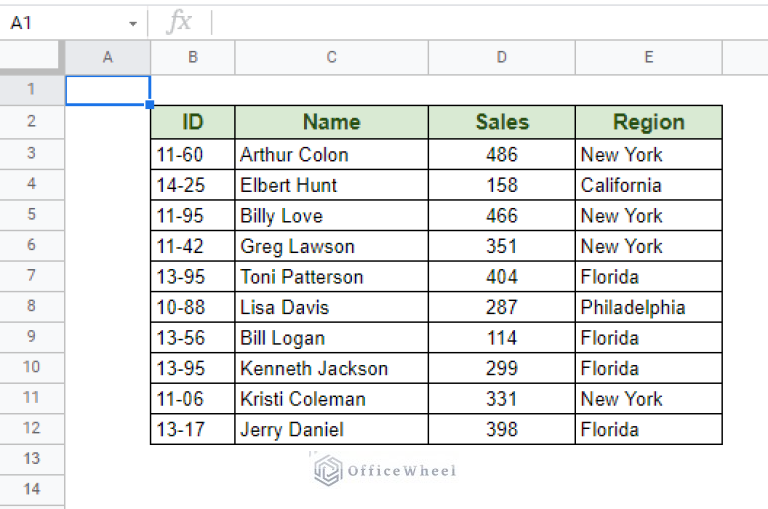This screenshot has width=768, height=509.
Task: Select the Philadelphia region cell
Action: (x=648, y=307)
